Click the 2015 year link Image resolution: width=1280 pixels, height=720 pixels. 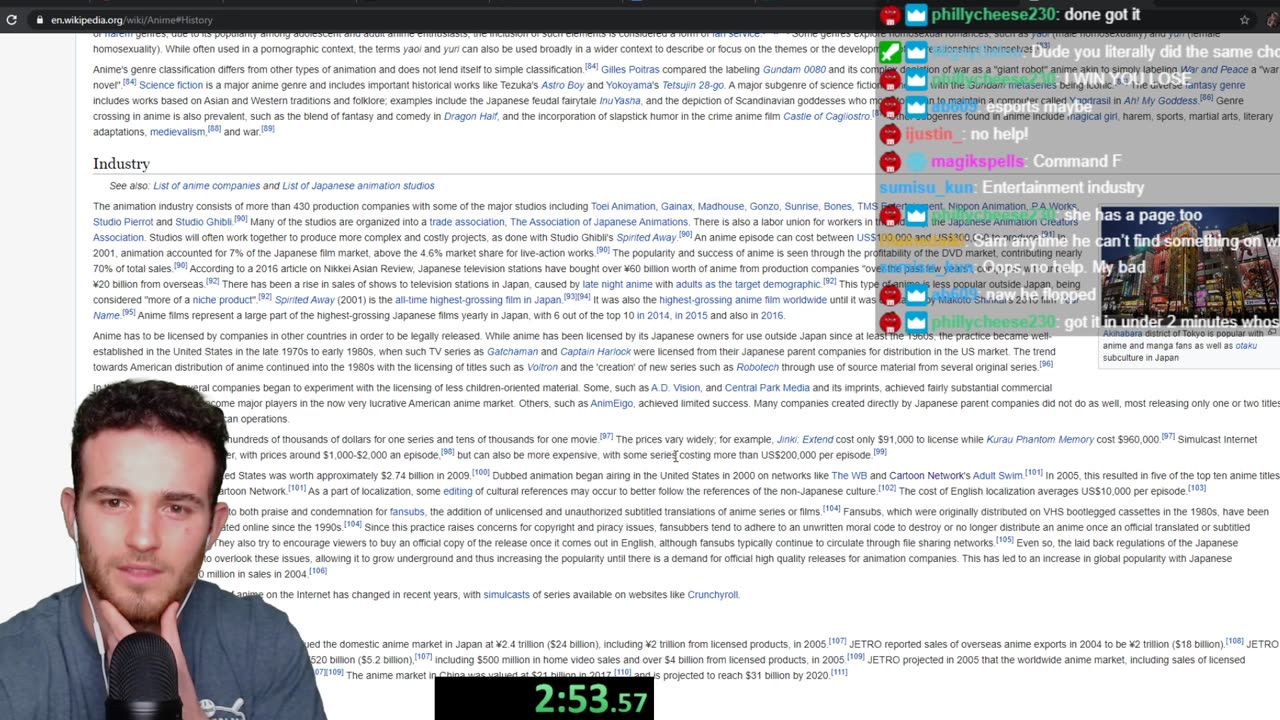[x=690, y=316]
